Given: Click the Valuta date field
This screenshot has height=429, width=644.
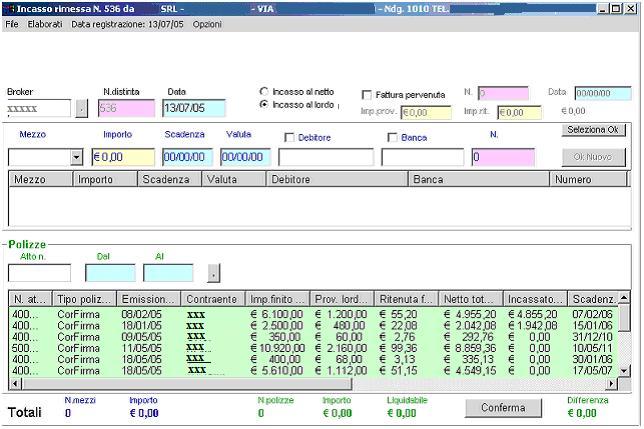Looking at the screenshot, I should pyautogui.click(x=245, y=157).
